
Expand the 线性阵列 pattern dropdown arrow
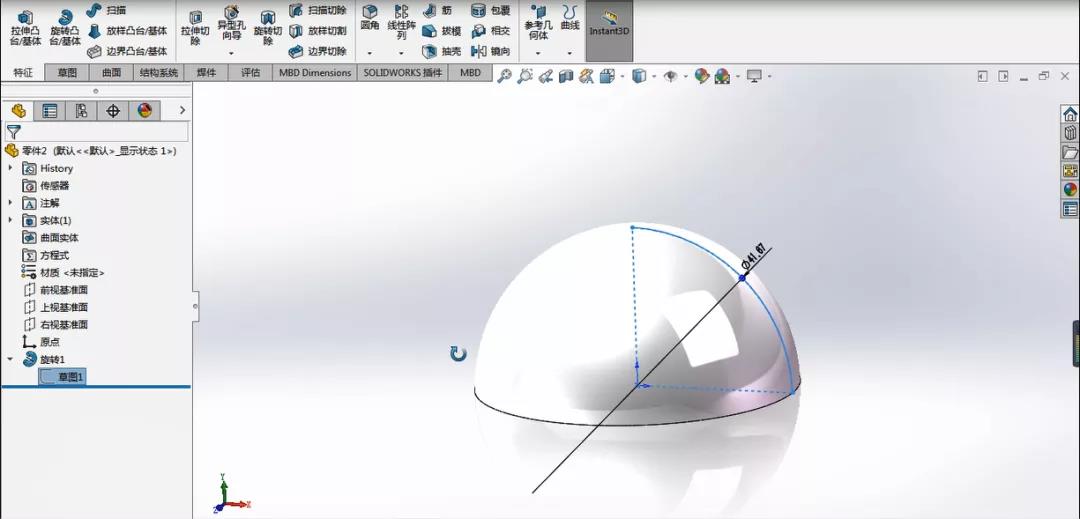(402, 53)
